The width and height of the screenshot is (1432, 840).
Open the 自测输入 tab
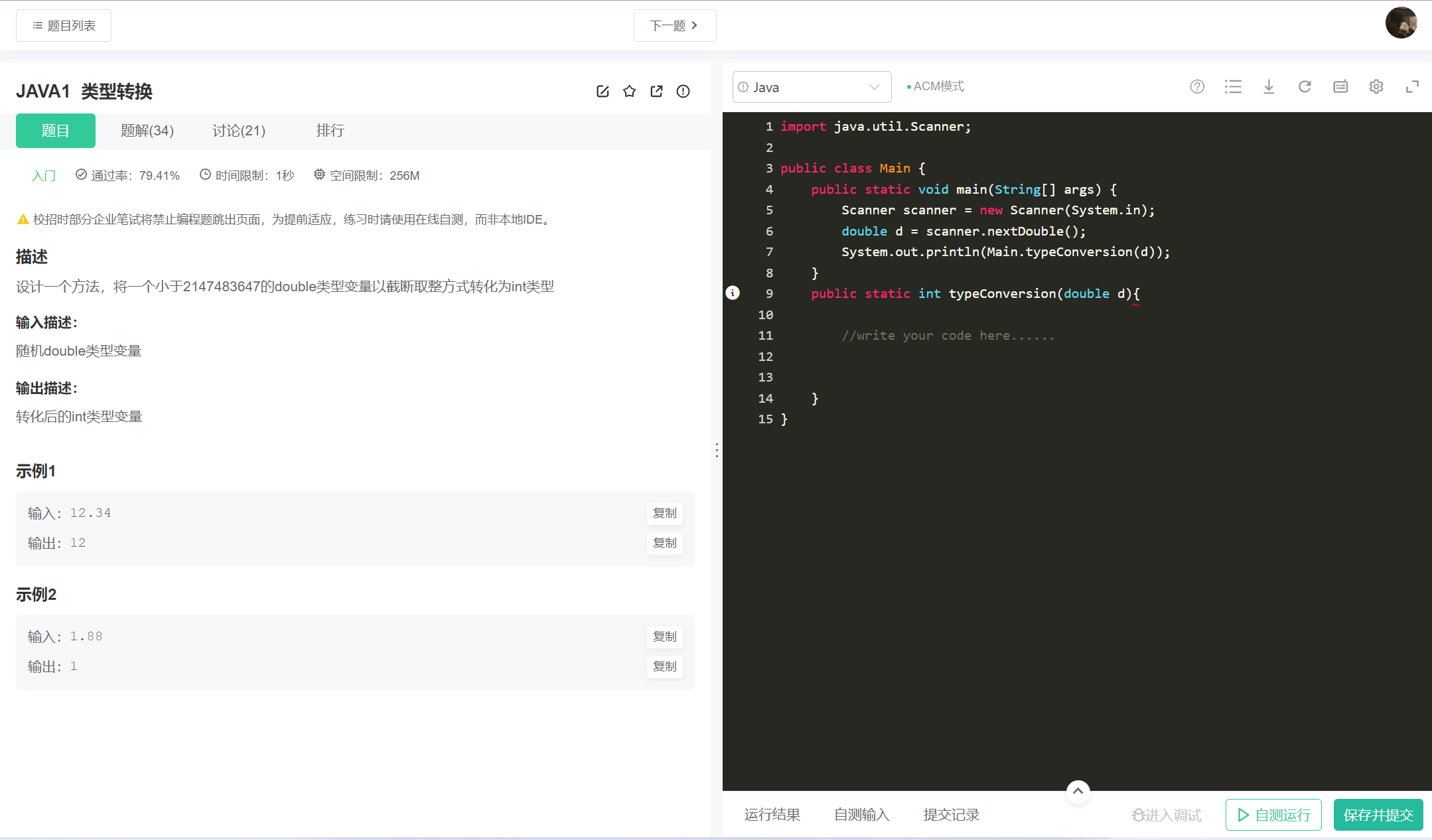(862, 815)
